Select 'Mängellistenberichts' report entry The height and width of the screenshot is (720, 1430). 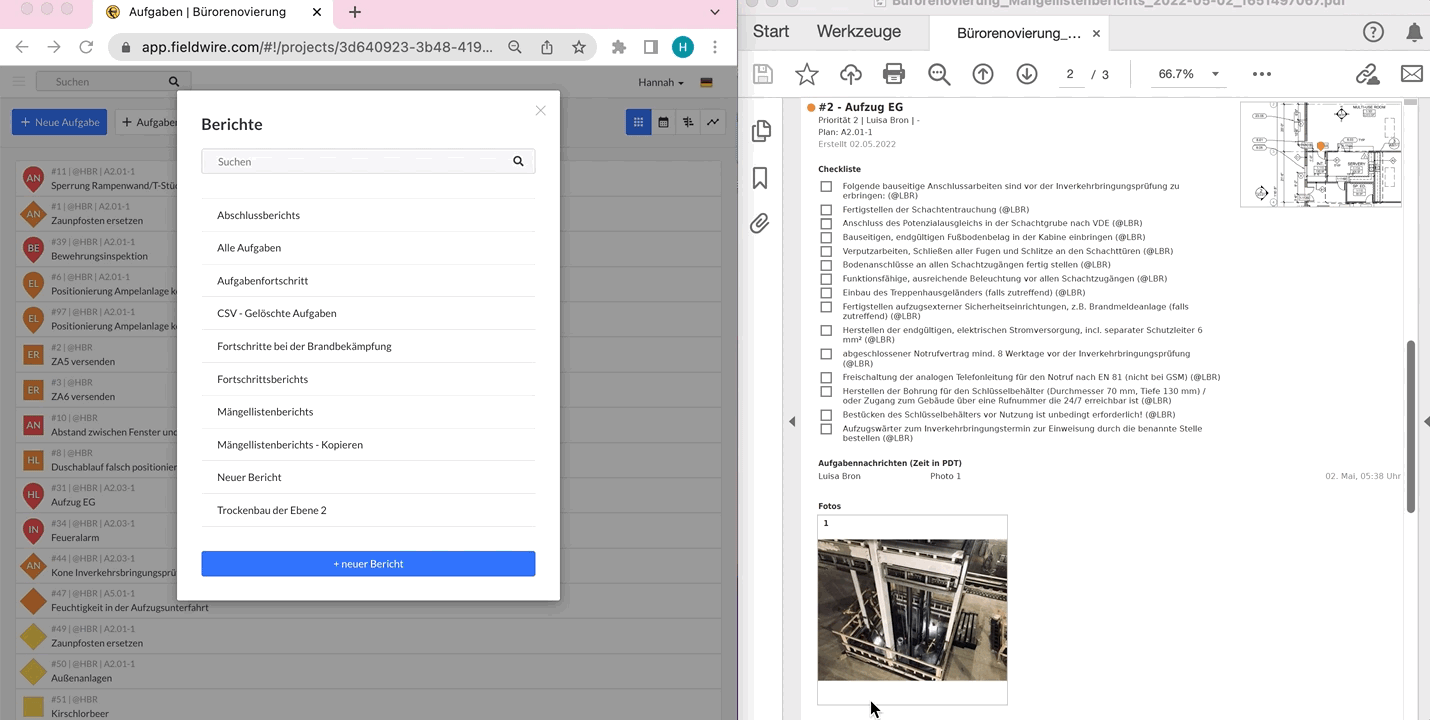coord(265,412)
